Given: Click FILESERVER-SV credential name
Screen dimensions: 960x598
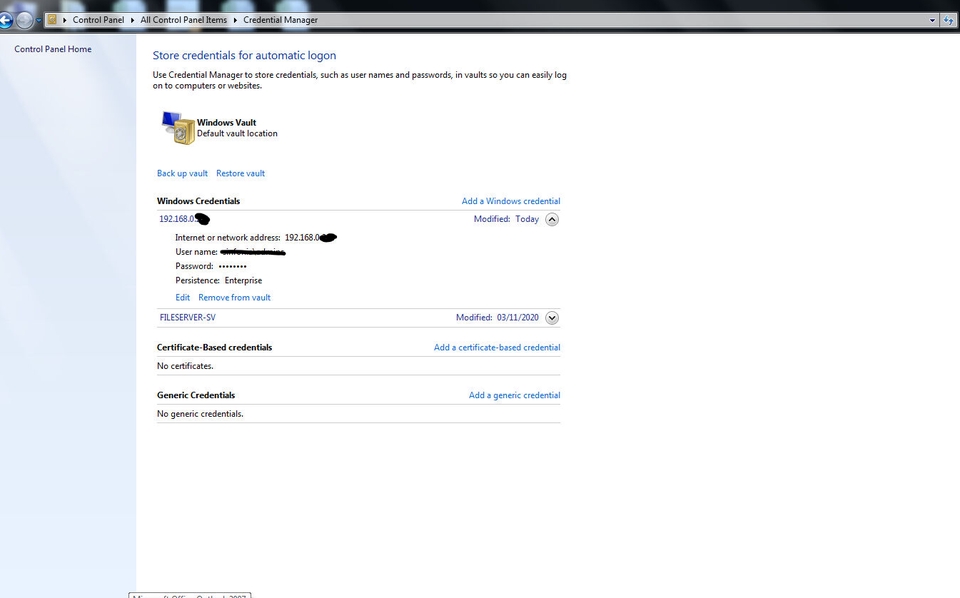Looking at the screenshot, I should pyautogui.click(x=187, y=317).
